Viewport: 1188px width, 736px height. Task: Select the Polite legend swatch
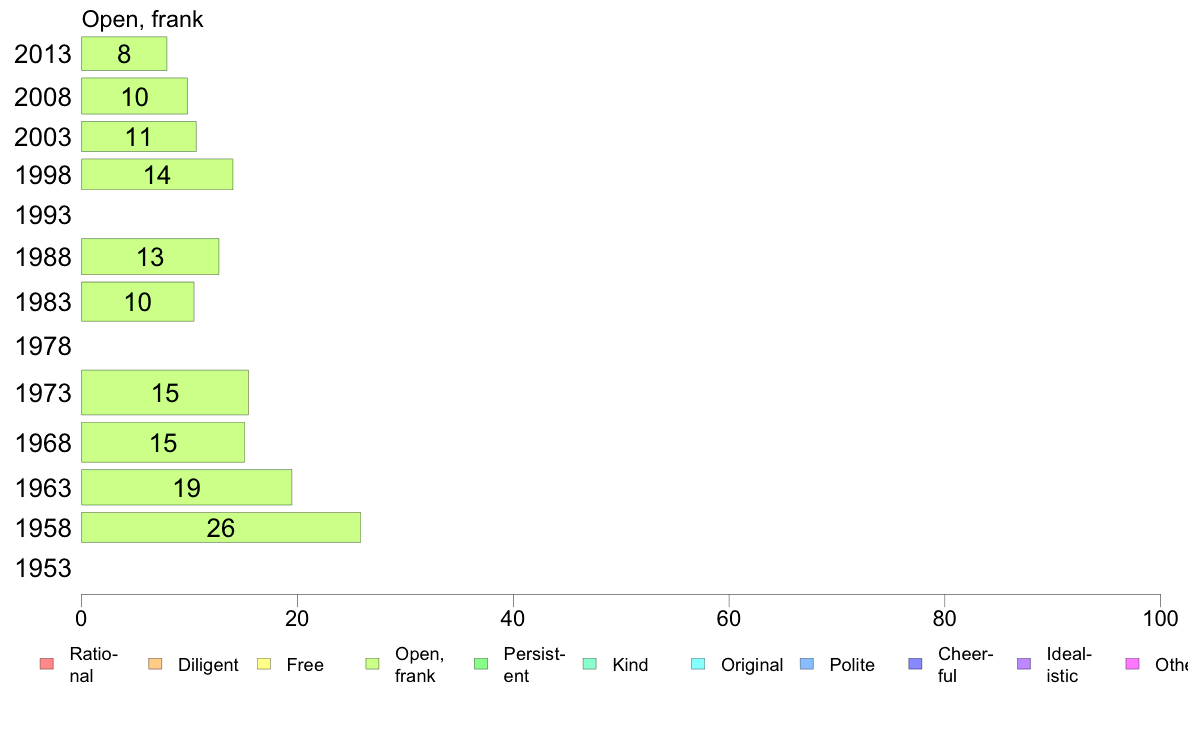point(807,664)
